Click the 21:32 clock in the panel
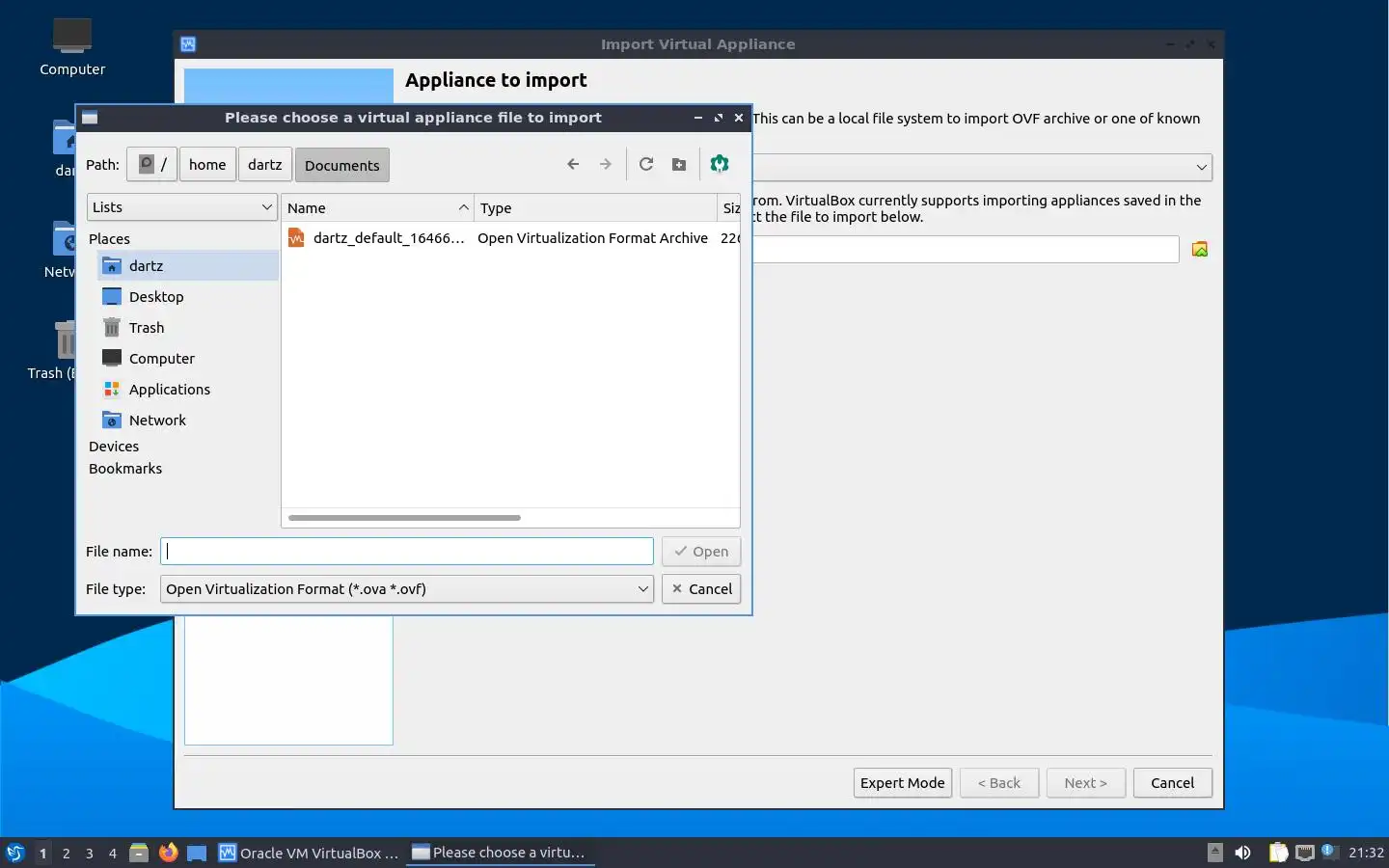Viewport: 1389px width, 868px height. click(1366, 853)
